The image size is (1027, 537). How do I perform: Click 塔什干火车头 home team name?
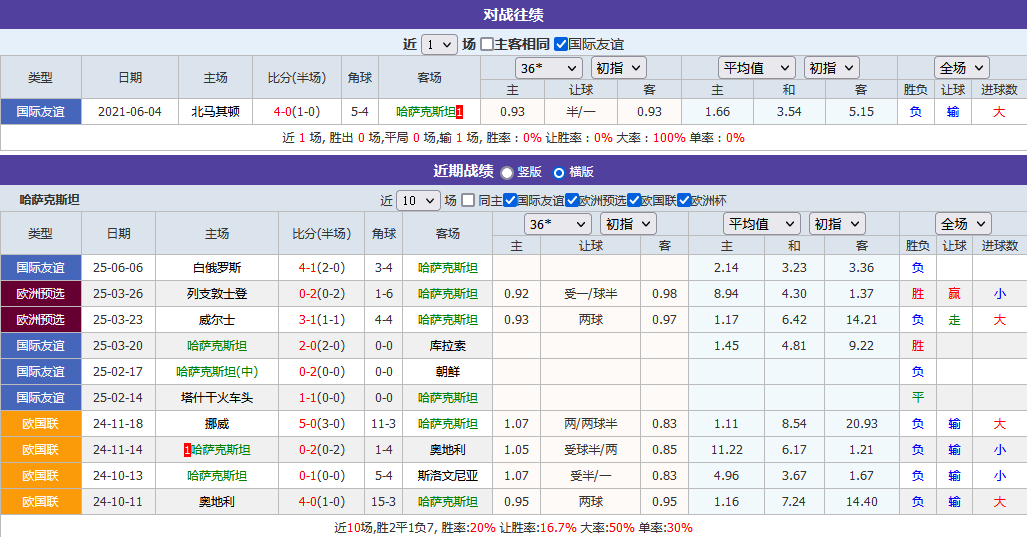(x=217, y=398)
